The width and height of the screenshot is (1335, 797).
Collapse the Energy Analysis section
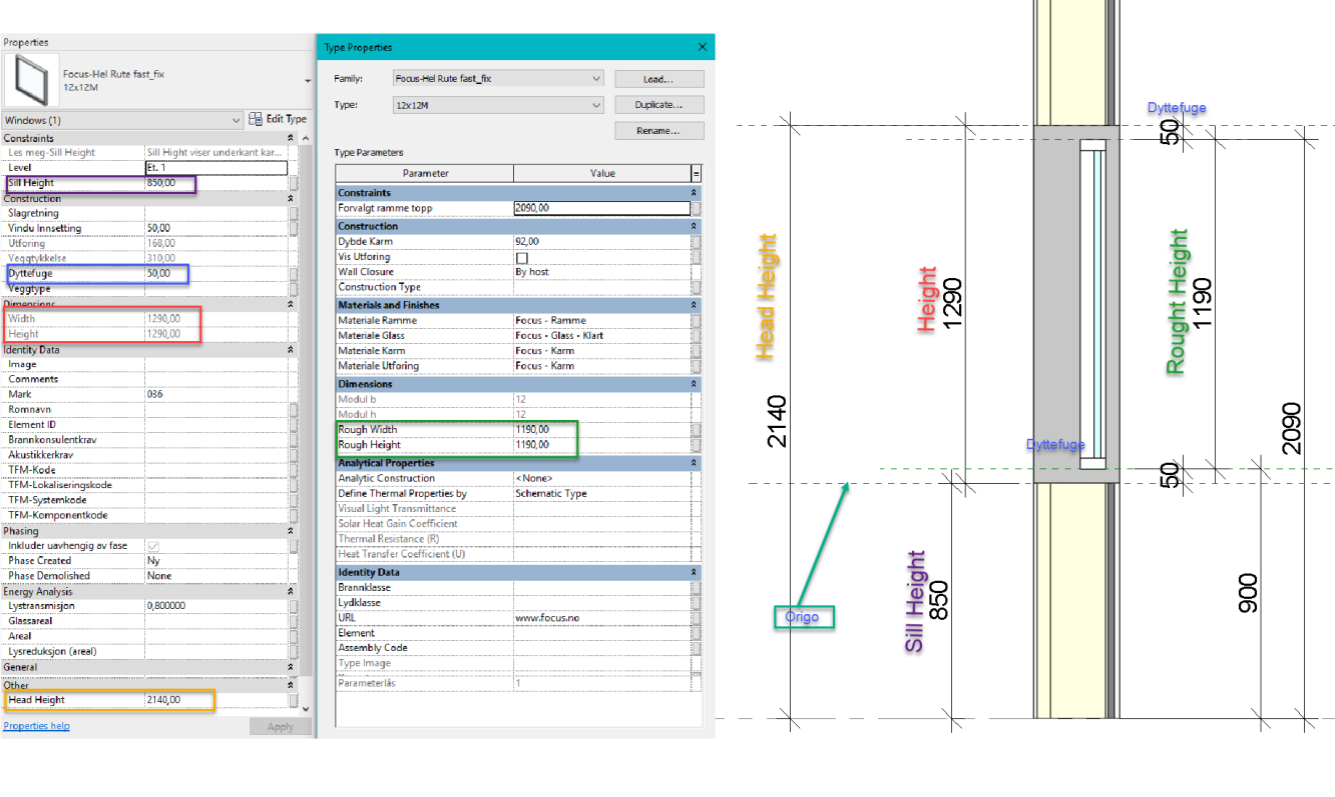[x=291, y=592]
